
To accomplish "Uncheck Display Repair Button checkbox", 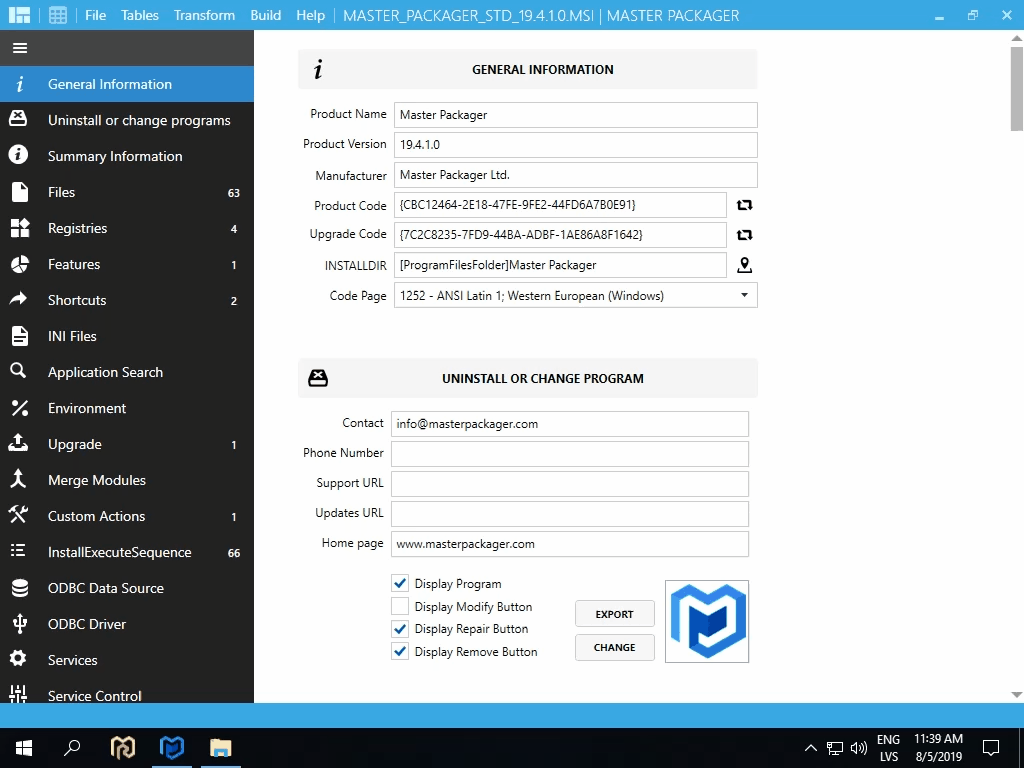I will click(x=400, y=628).
